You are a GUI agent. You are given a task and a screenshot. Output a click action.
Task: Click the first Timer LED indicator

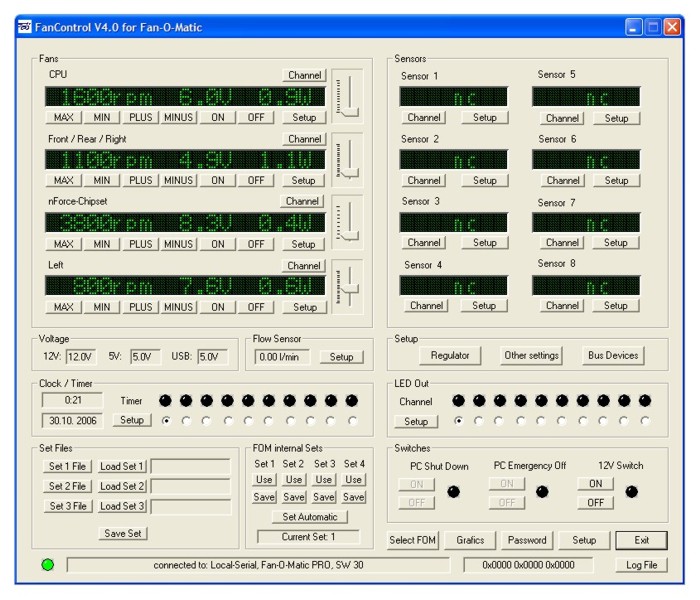coord(166,400)
